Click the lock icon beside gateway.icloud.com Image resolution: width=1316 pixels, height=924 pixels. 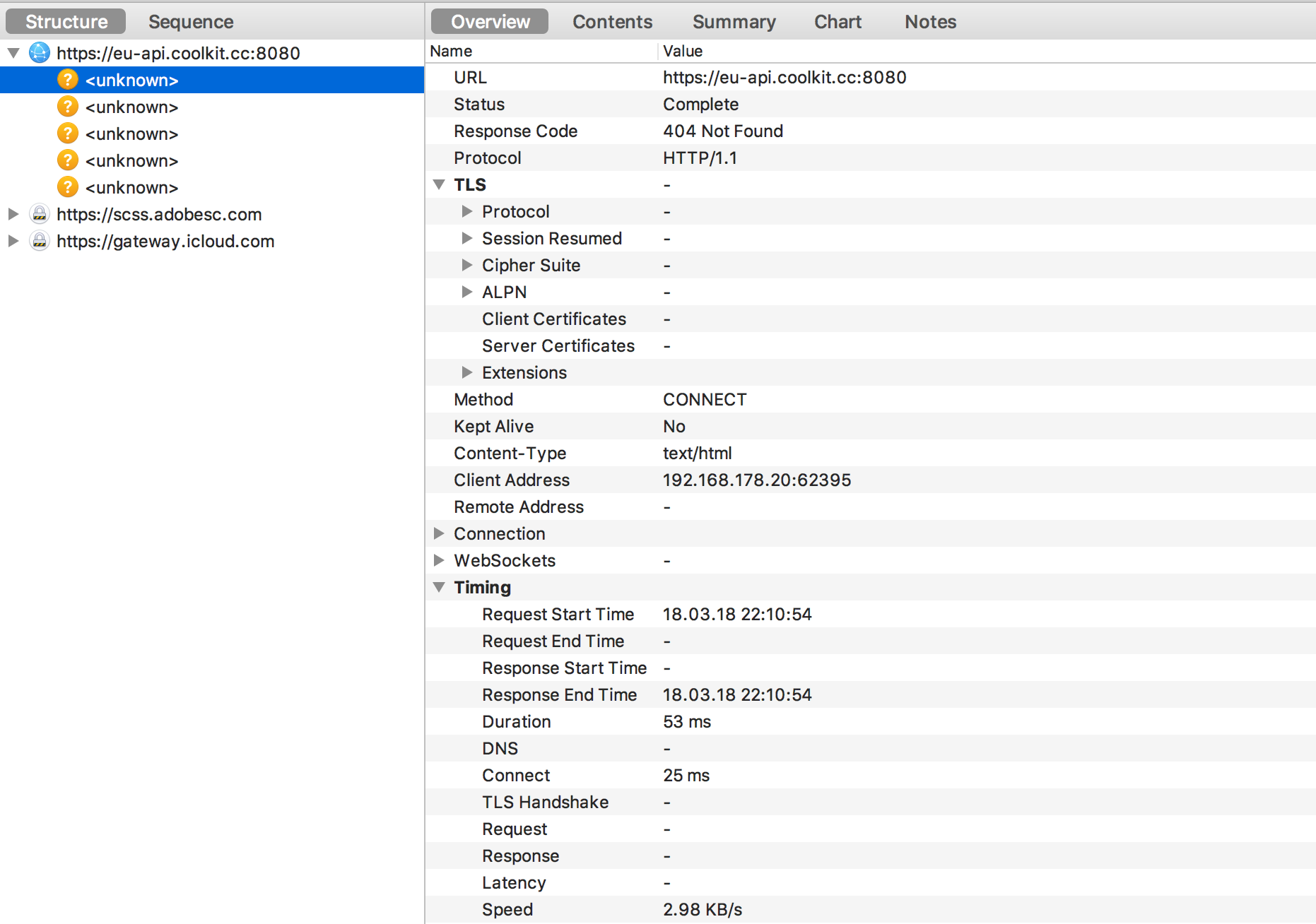coord(40,241)
